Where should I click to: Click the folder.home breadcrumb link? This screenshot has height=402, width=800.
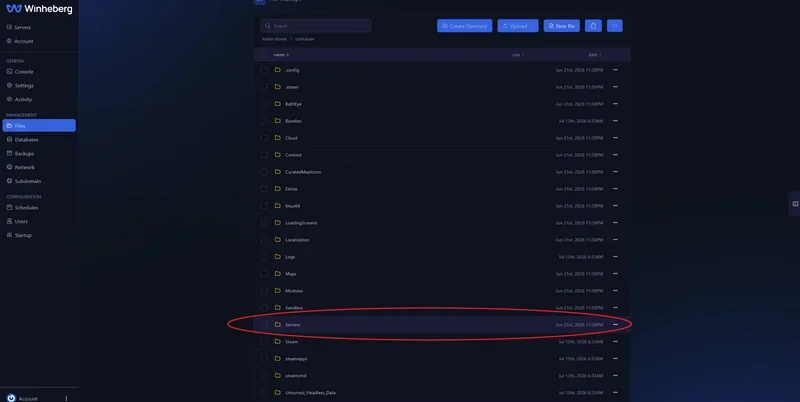[274, 39]
